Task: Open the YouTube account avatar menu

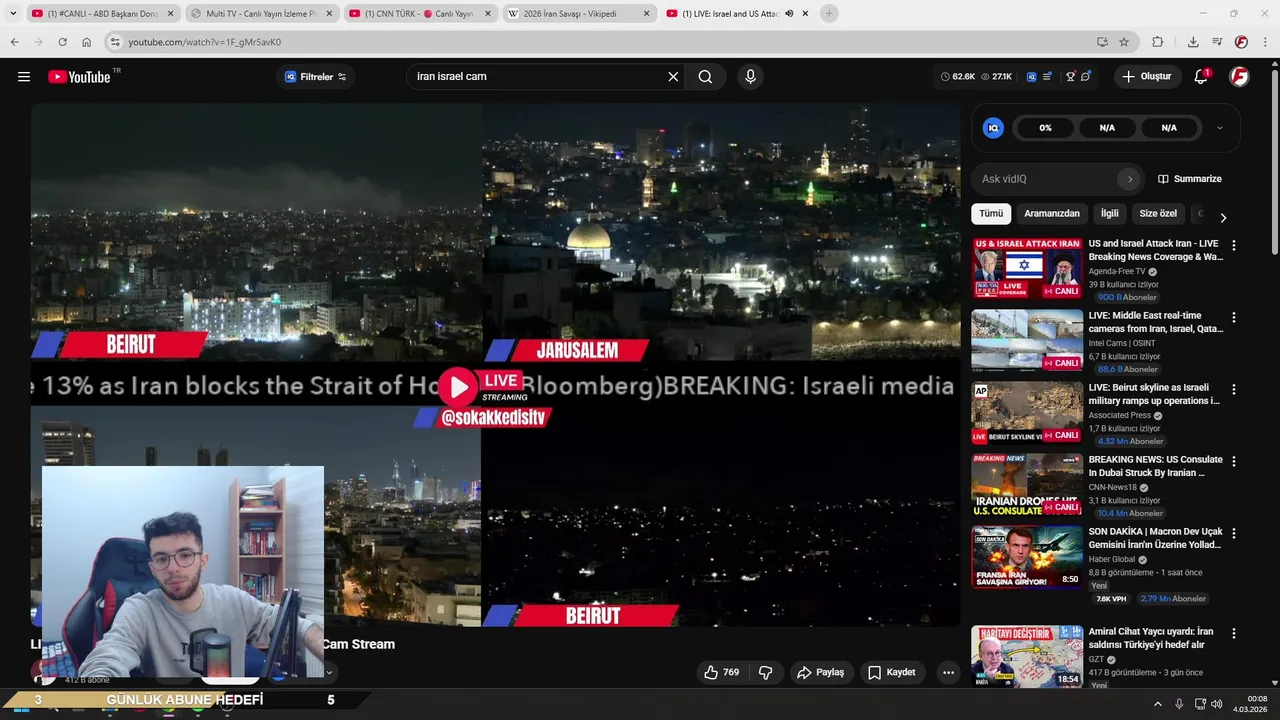Action: click(x=1239, y=77)
